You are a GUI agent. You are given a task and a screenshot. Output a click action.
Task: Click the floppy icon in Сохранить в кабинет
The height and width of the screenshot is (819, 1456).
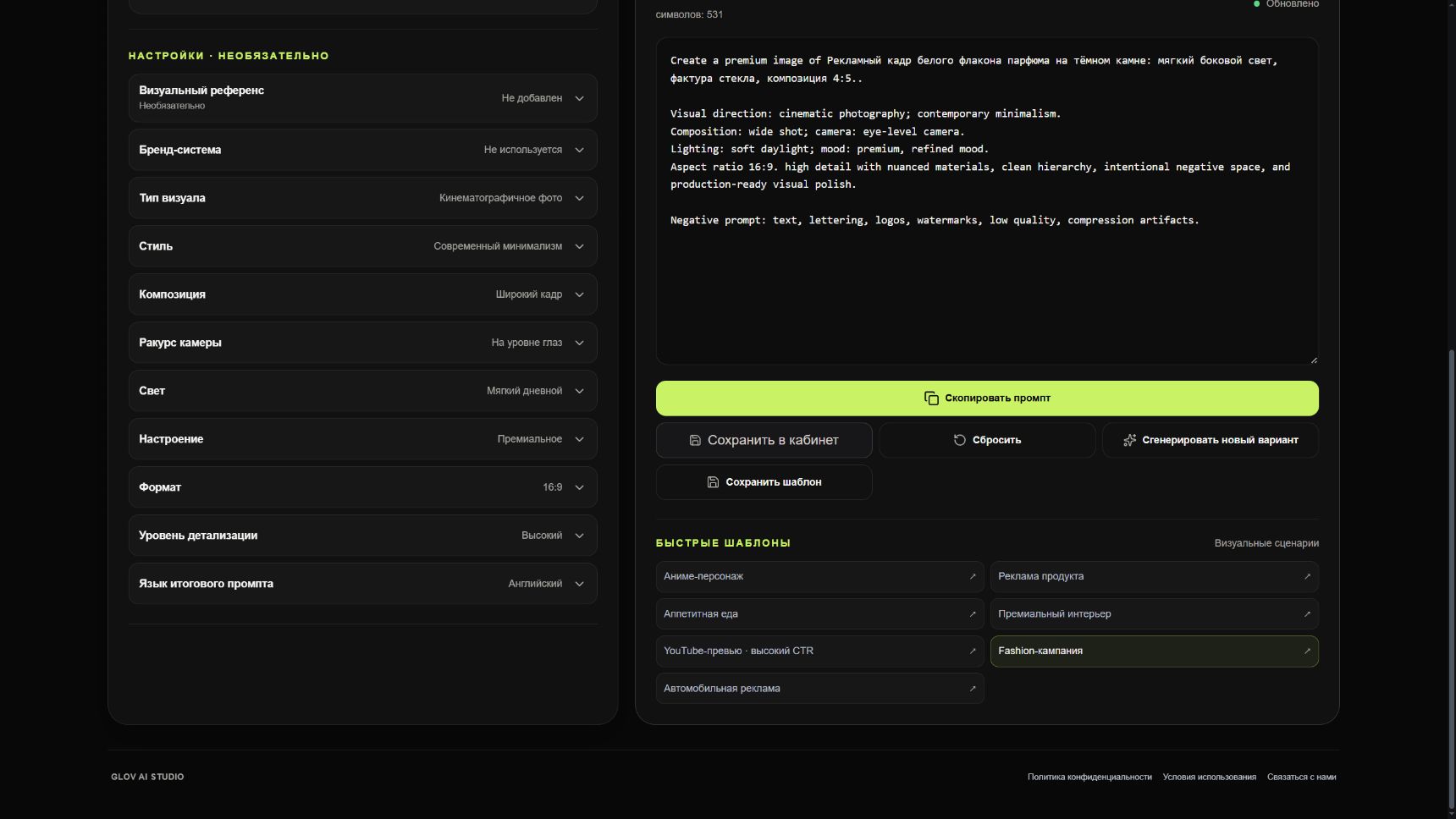pos(695,440)
